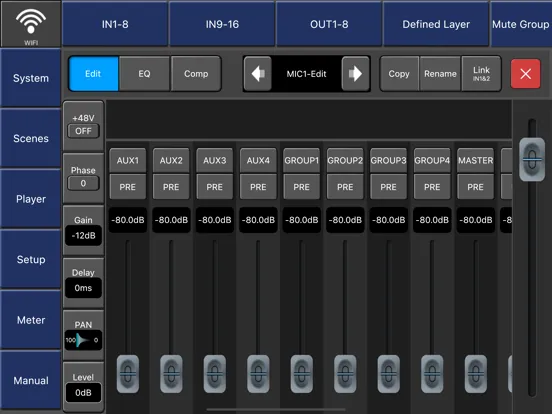
Task: Switch to the IN9-16 layer tab
Action: [x=222, y=24]
